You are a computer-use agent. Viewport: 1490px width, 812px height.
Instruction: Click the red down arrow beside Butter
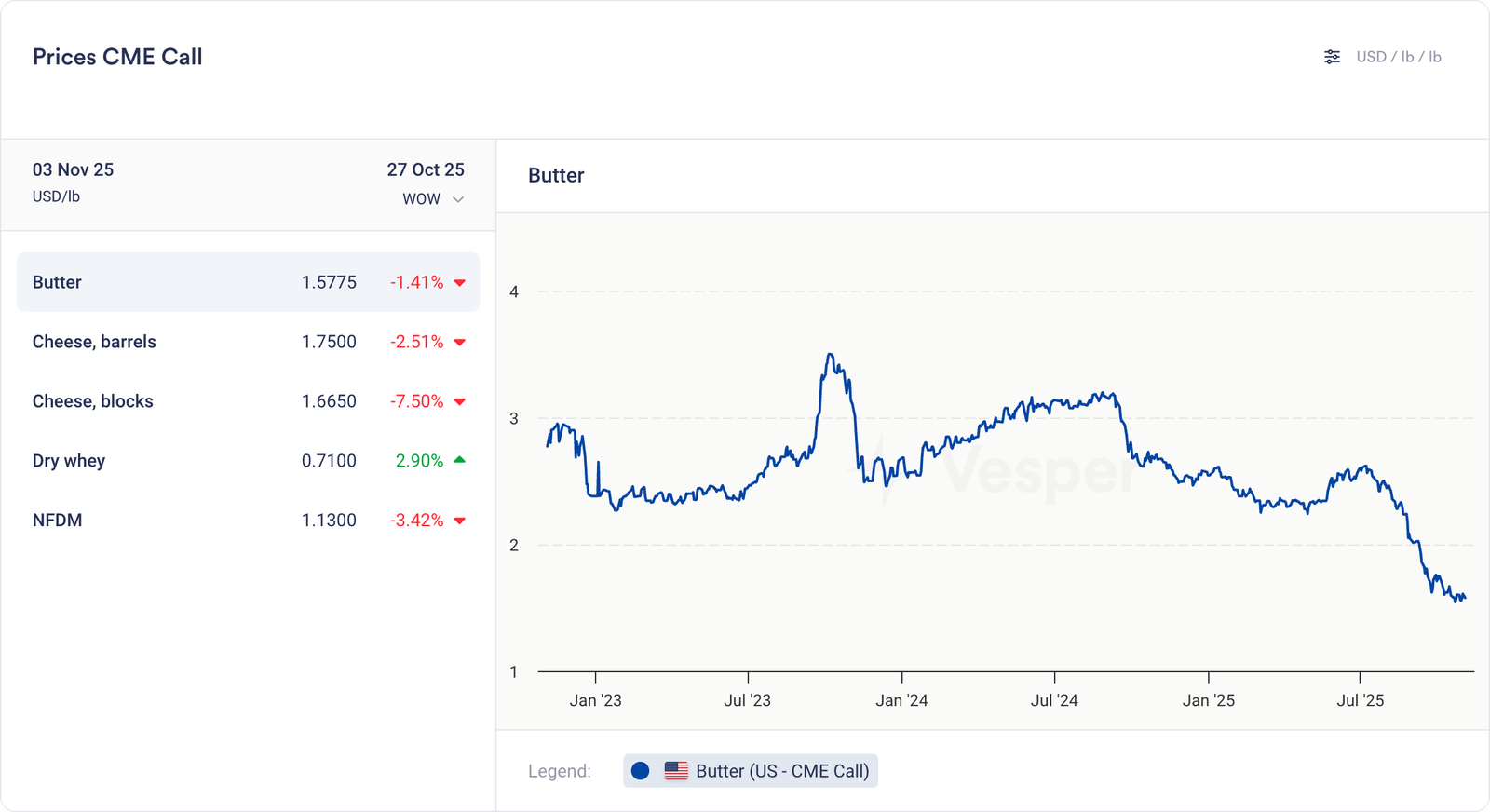[459, 283]
